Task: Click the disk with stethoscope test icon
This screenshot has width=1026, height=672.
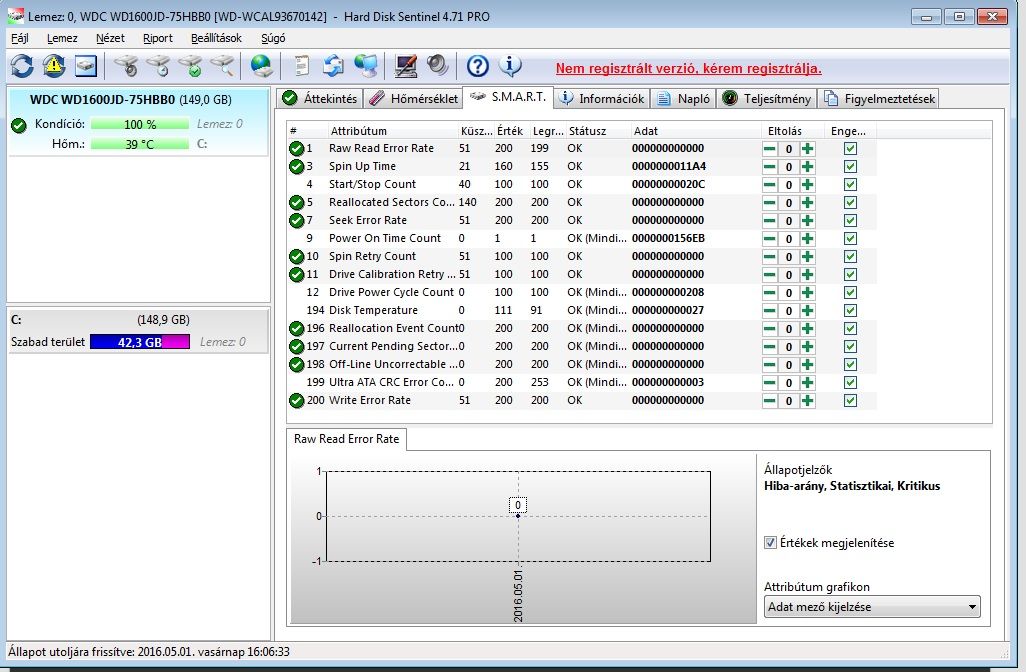Action: 126,65
